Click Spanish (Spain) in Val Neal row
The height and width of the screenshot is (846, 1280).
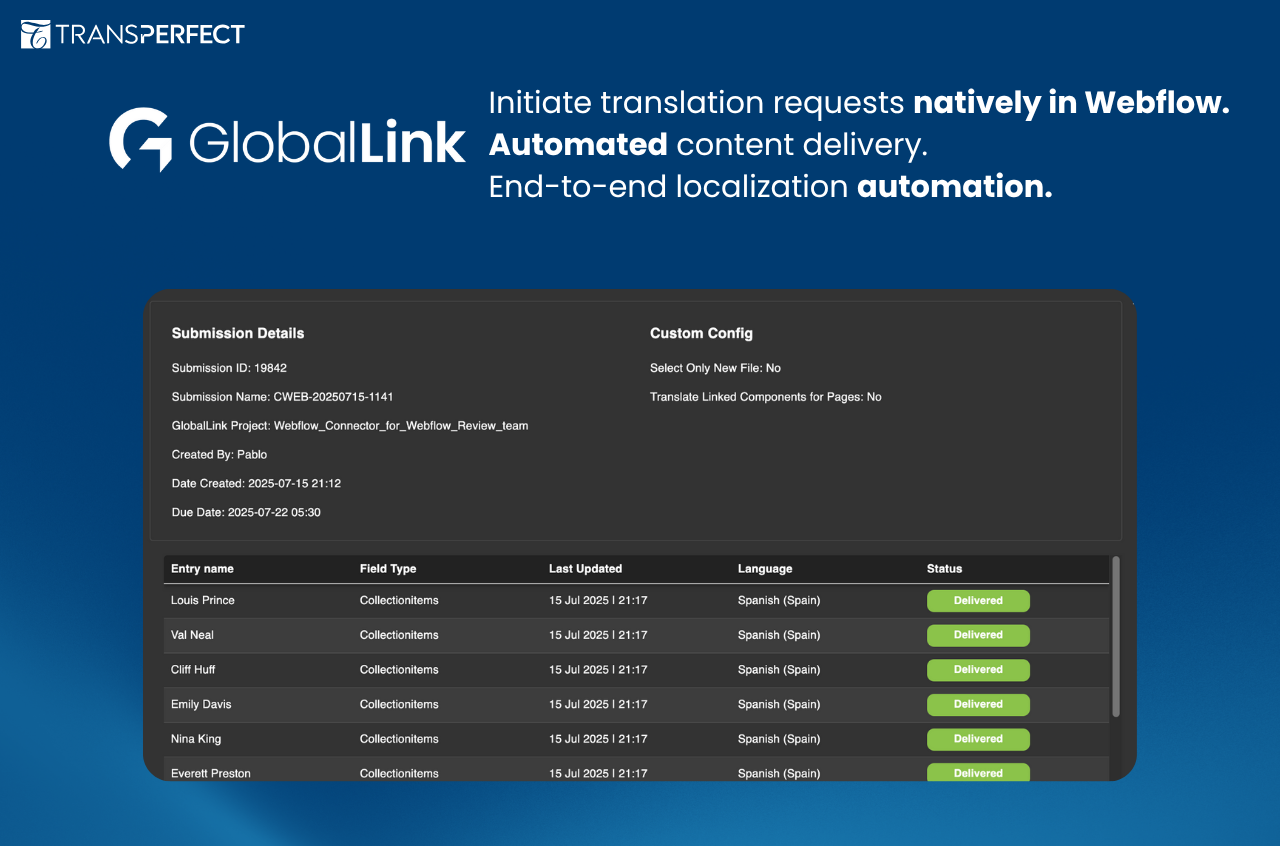(x=779, y=635)
